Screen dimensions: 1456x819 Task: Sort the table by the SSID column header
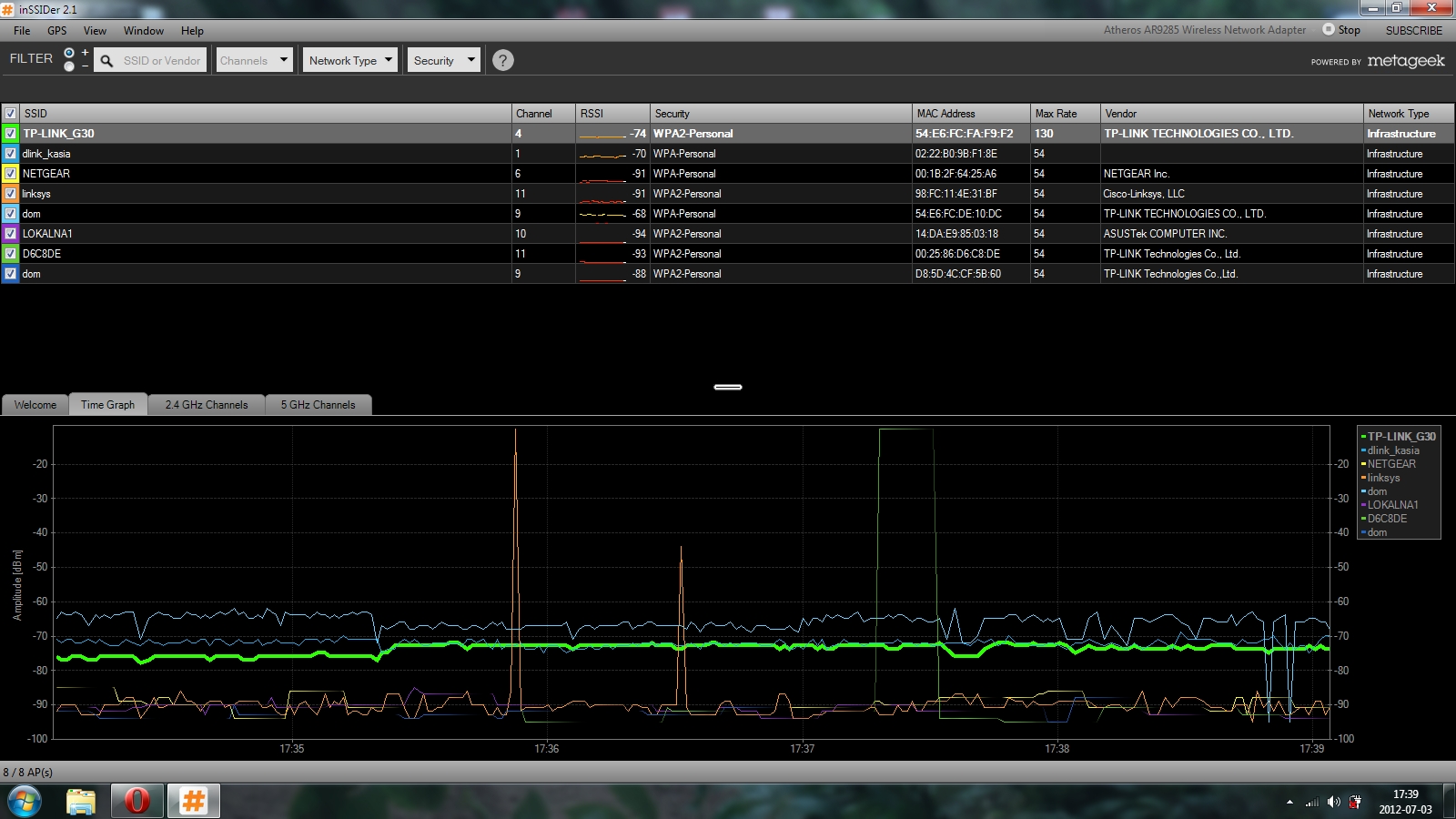266,114
